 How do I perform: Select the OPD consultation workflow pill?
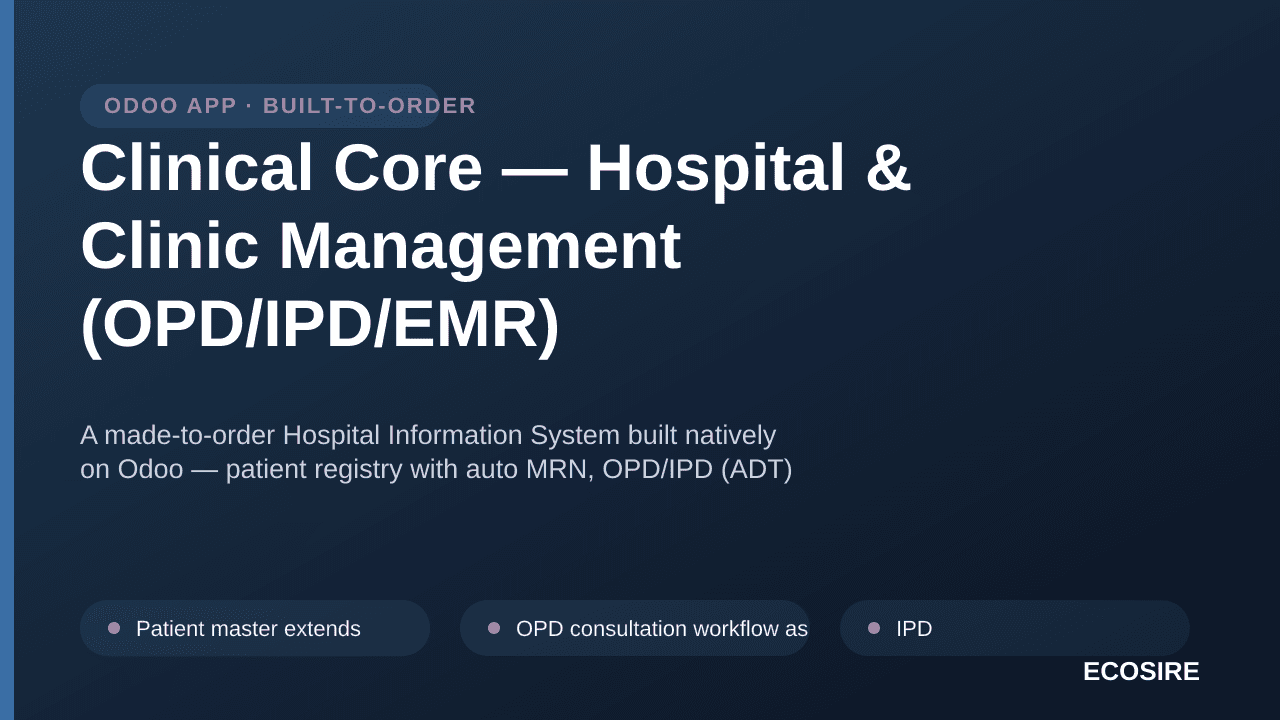(x=635, y=628)
